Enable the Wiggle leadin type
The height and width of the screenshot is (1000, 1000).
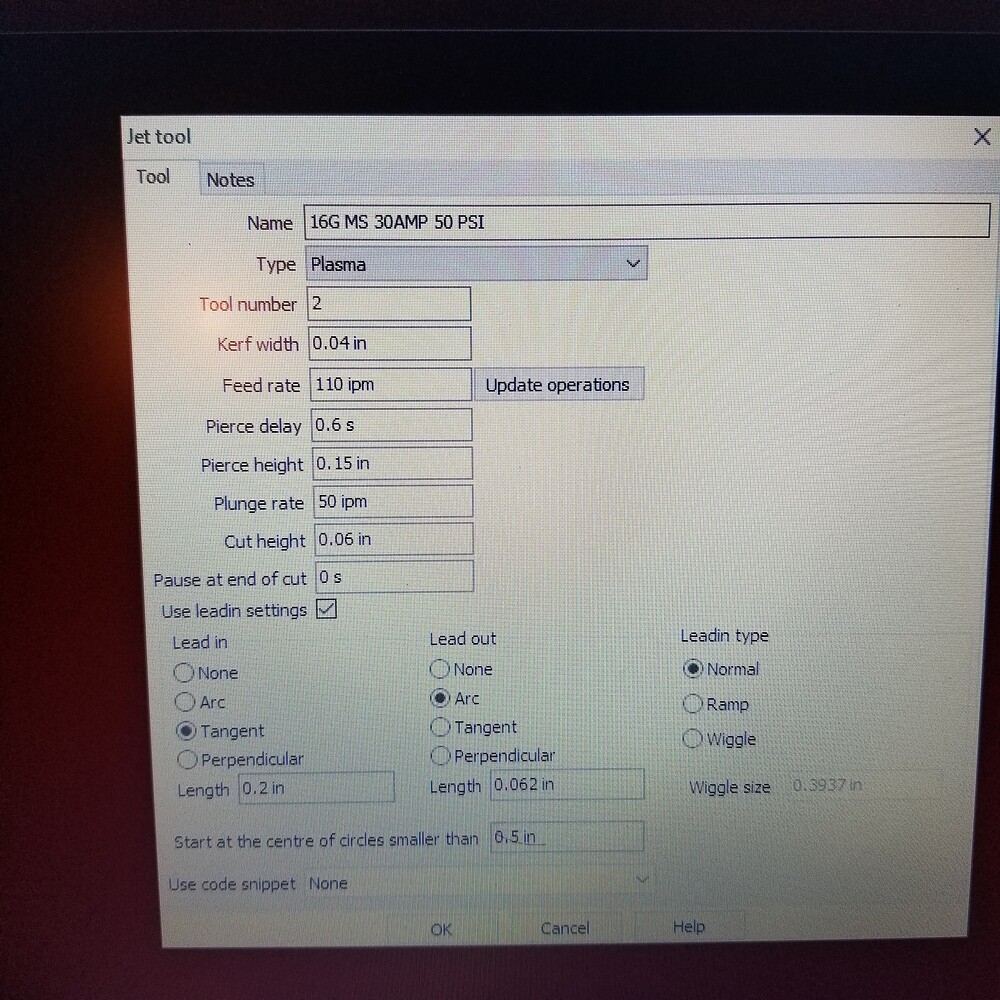pyautogui.click(x=693, y=739)
